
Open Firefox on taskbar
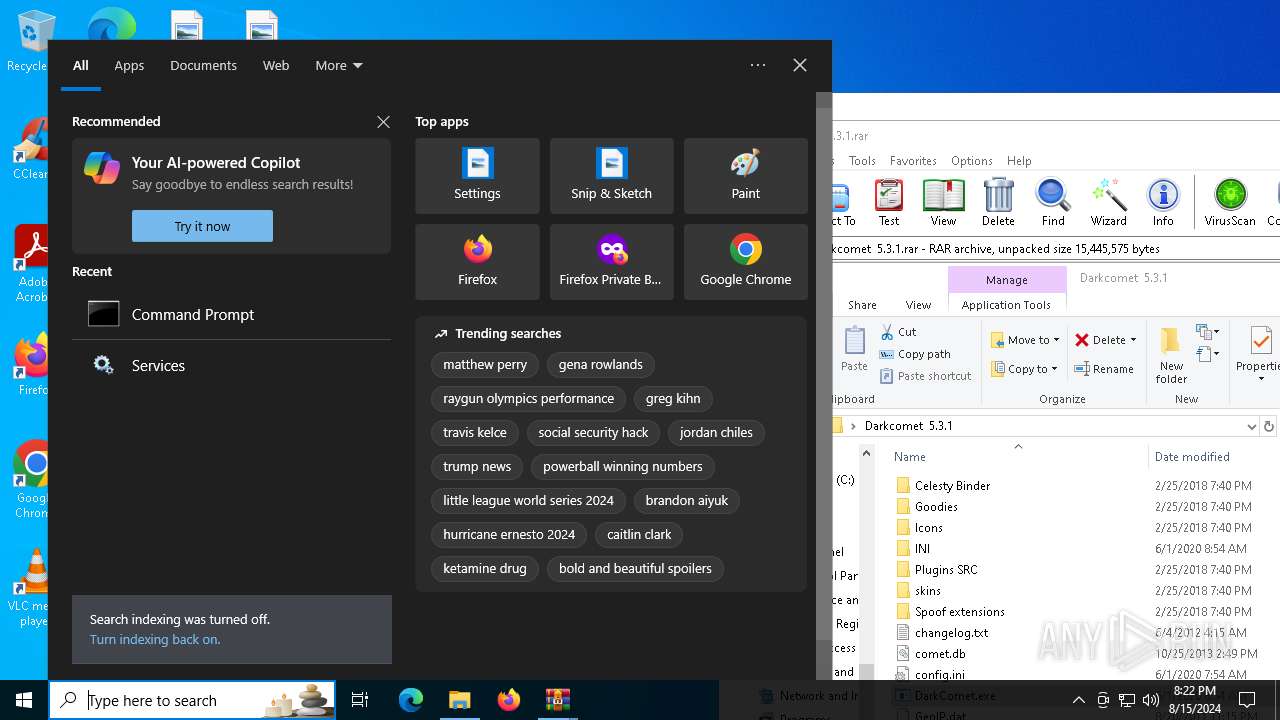[508, 700]
